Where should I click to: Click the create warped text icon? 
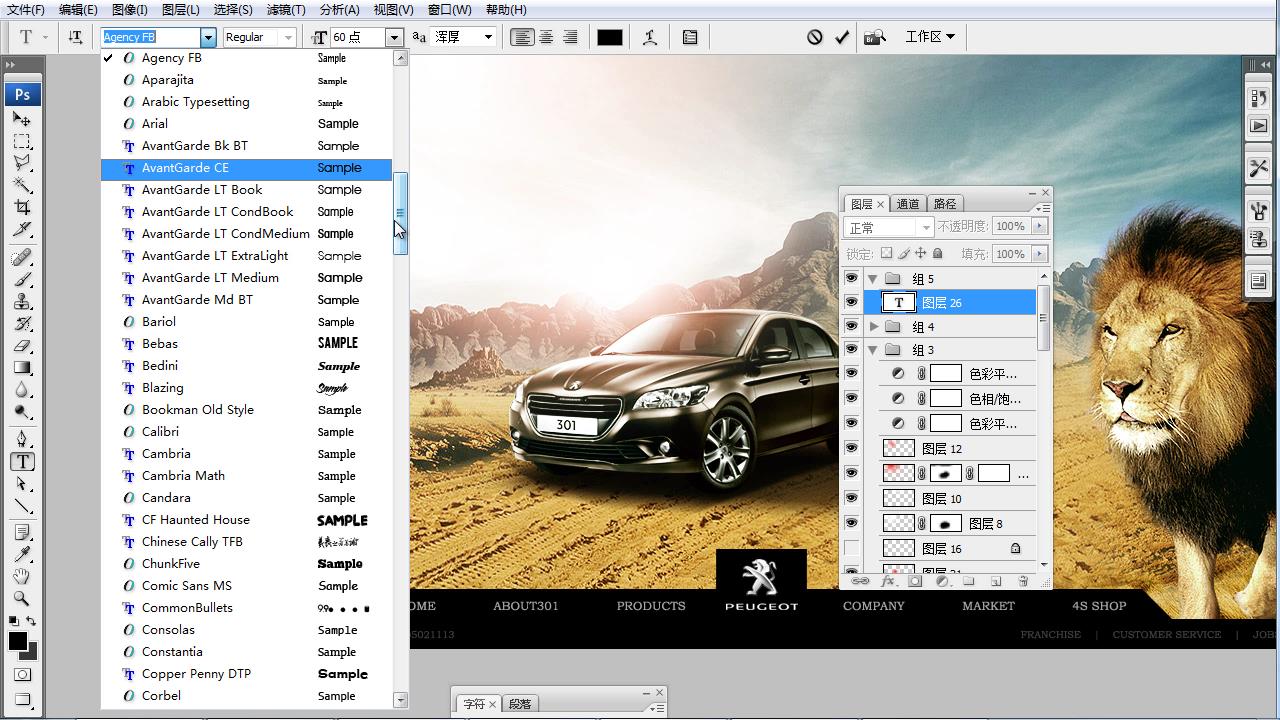(650, 37)
